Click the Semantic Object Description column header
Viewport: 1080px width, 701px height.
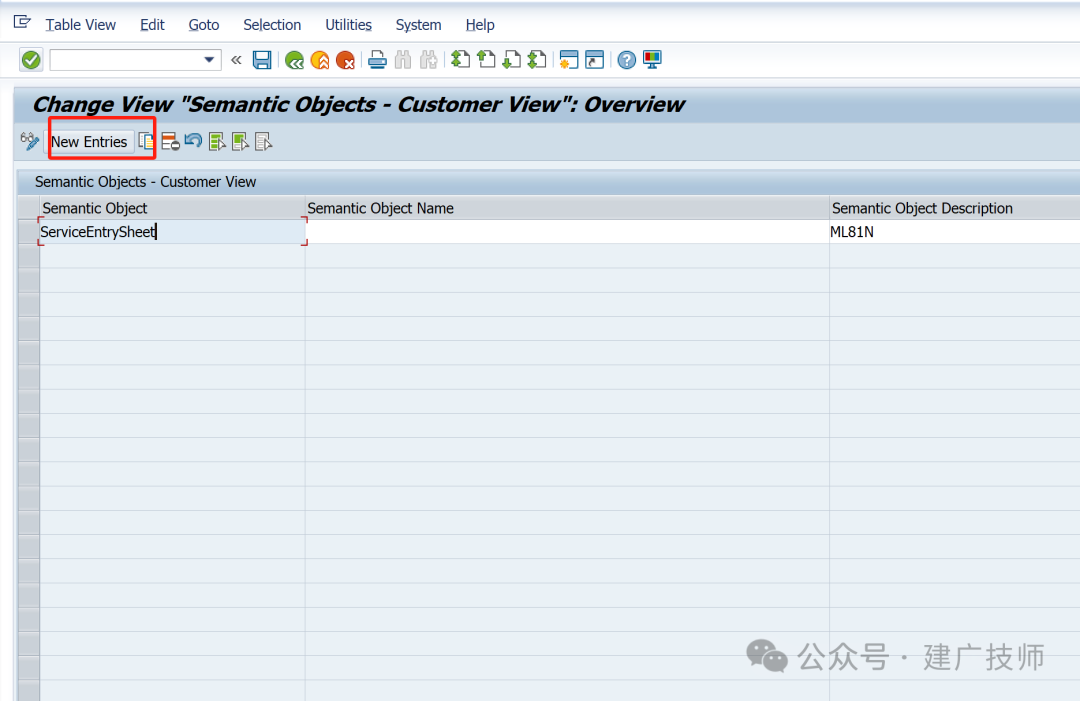(955, 208)
